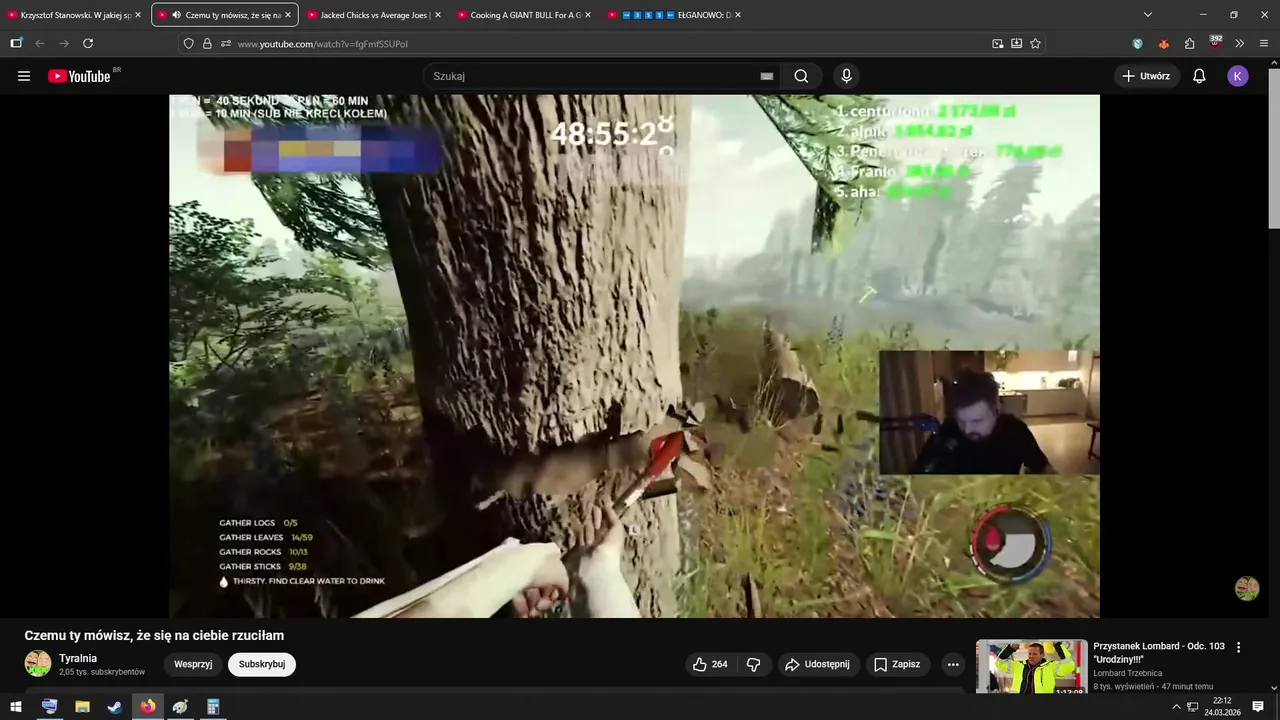Reload the page with browser refresh icon

(88, 43)
